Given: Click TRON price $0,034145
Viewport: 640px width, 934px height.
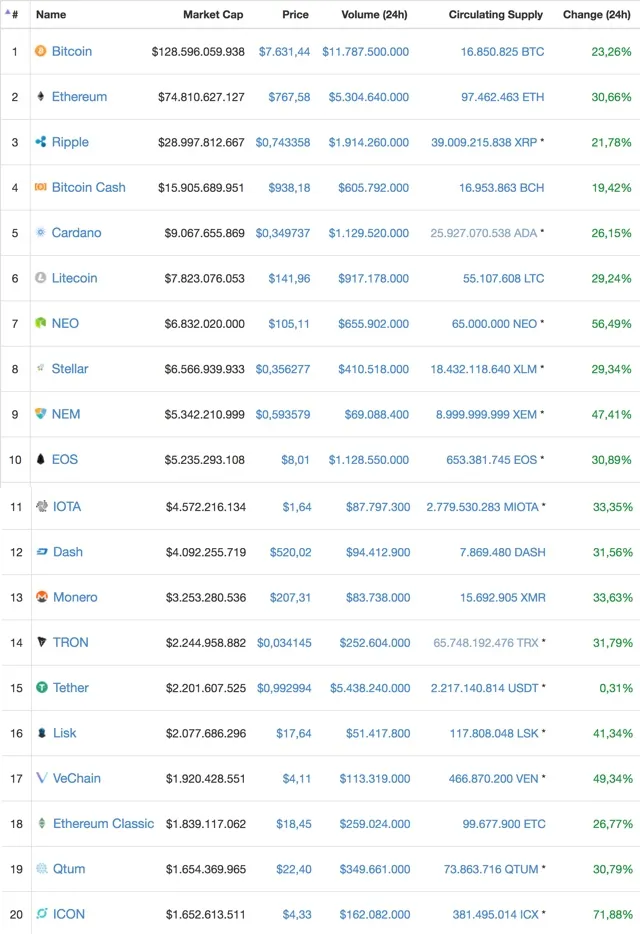Looking at the screenshot, I should [284, 643].
